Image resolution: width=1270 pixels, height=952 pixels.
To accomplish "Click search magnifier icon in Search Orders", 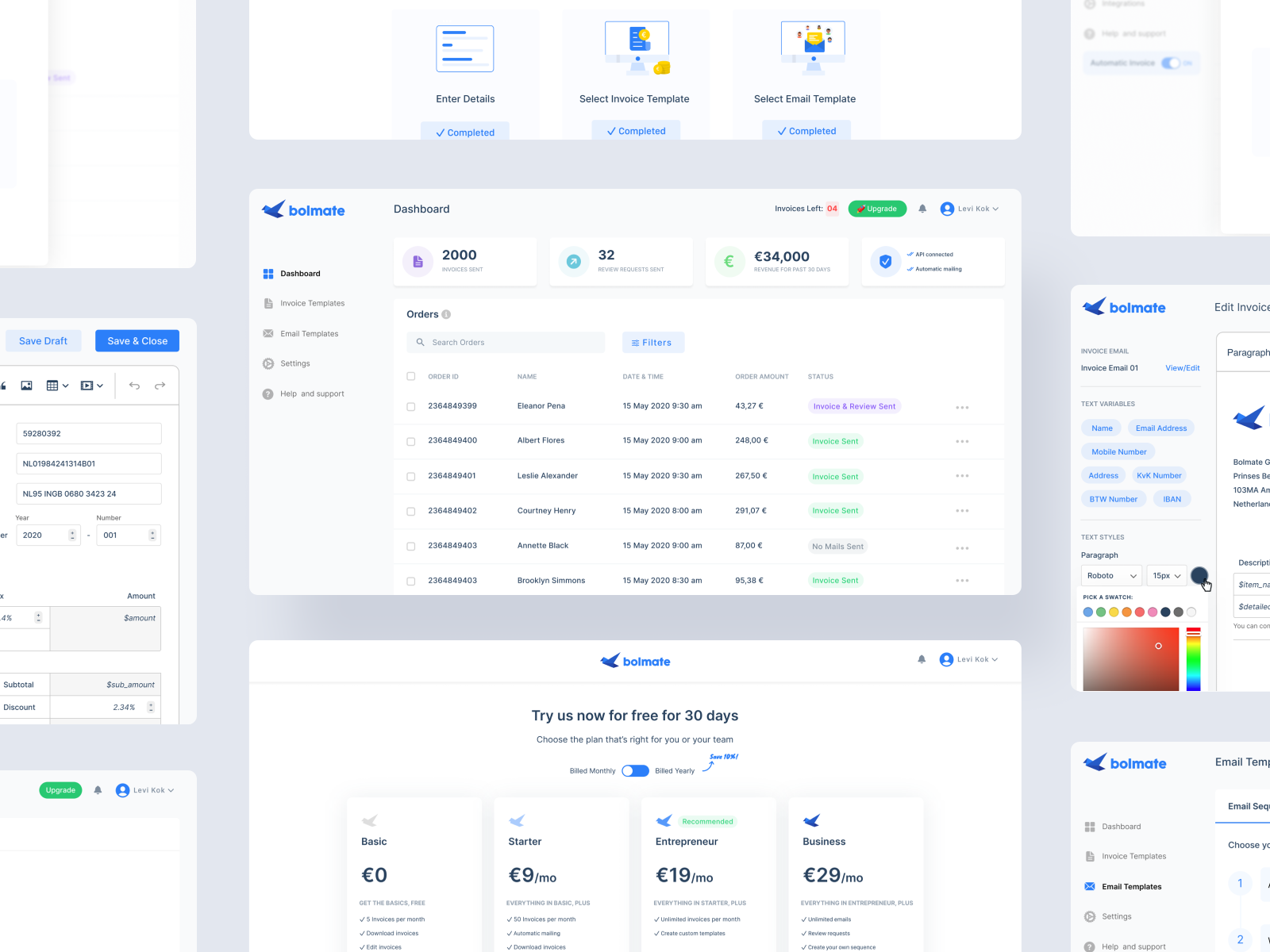I will 421,342.
